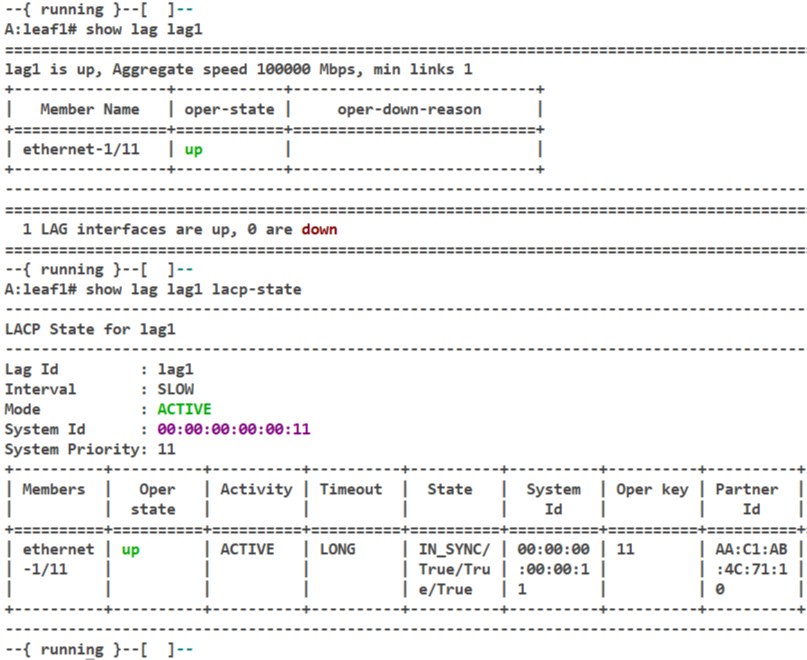Select the "Timeout" column header
807x660 pixels.
(x=351, y=489)
